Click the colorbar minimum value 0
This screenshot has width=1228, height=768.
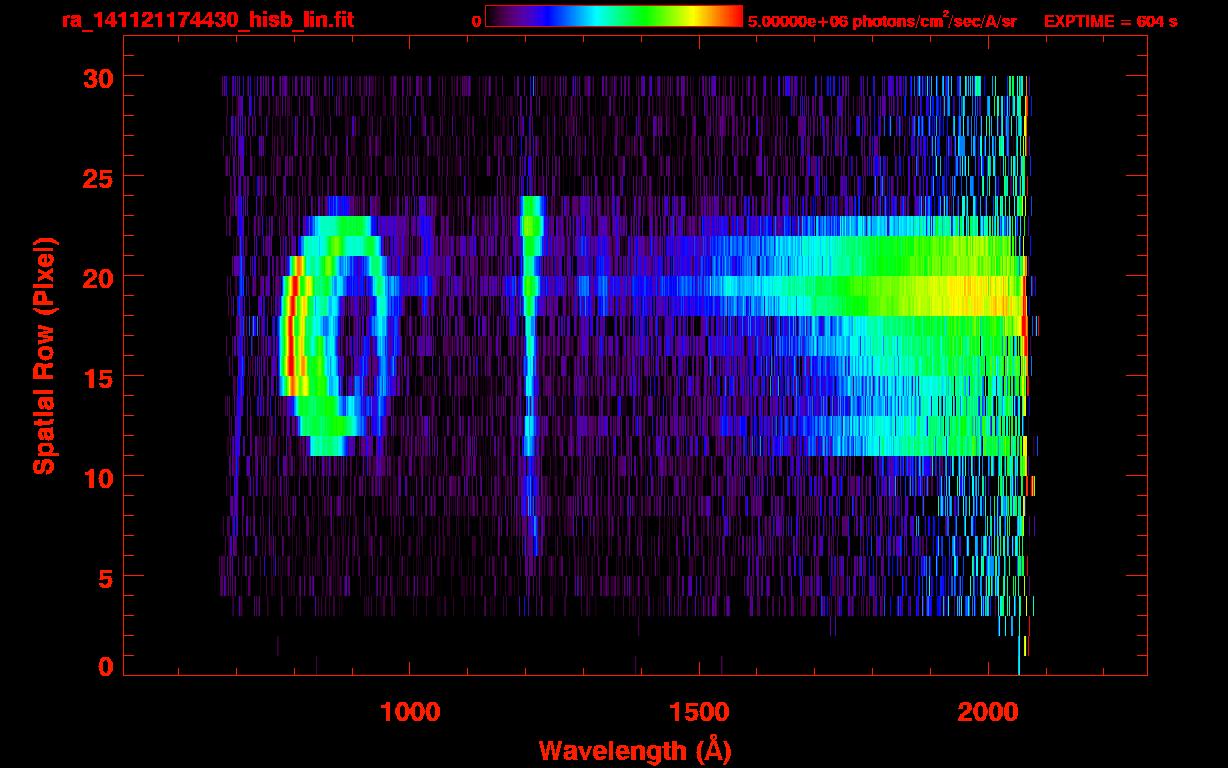pyautogui.click(x=477, y=21)
